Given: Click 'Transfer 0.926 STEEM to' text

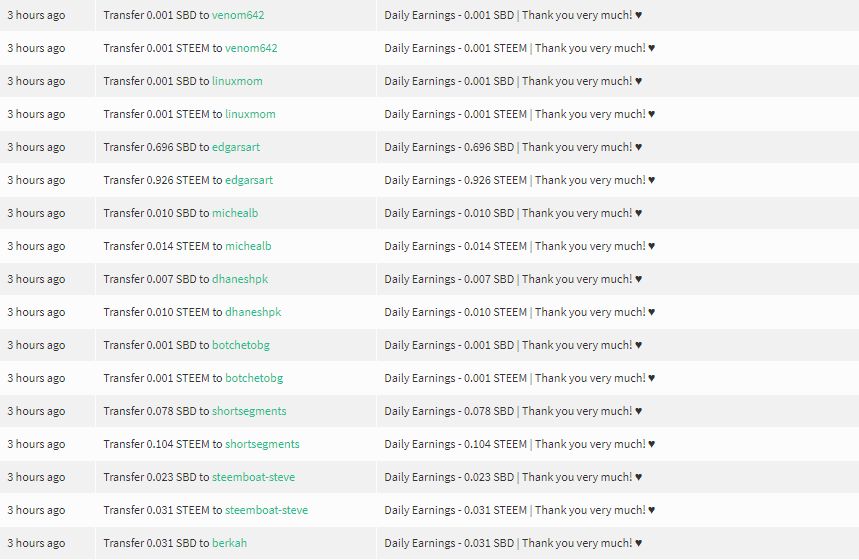Looking at the screenshot, I should pos(163,180).
